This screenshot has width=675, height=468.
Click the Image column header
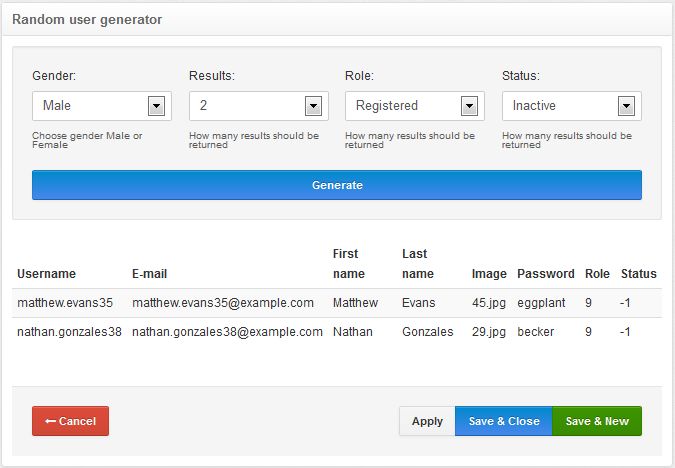489,274
